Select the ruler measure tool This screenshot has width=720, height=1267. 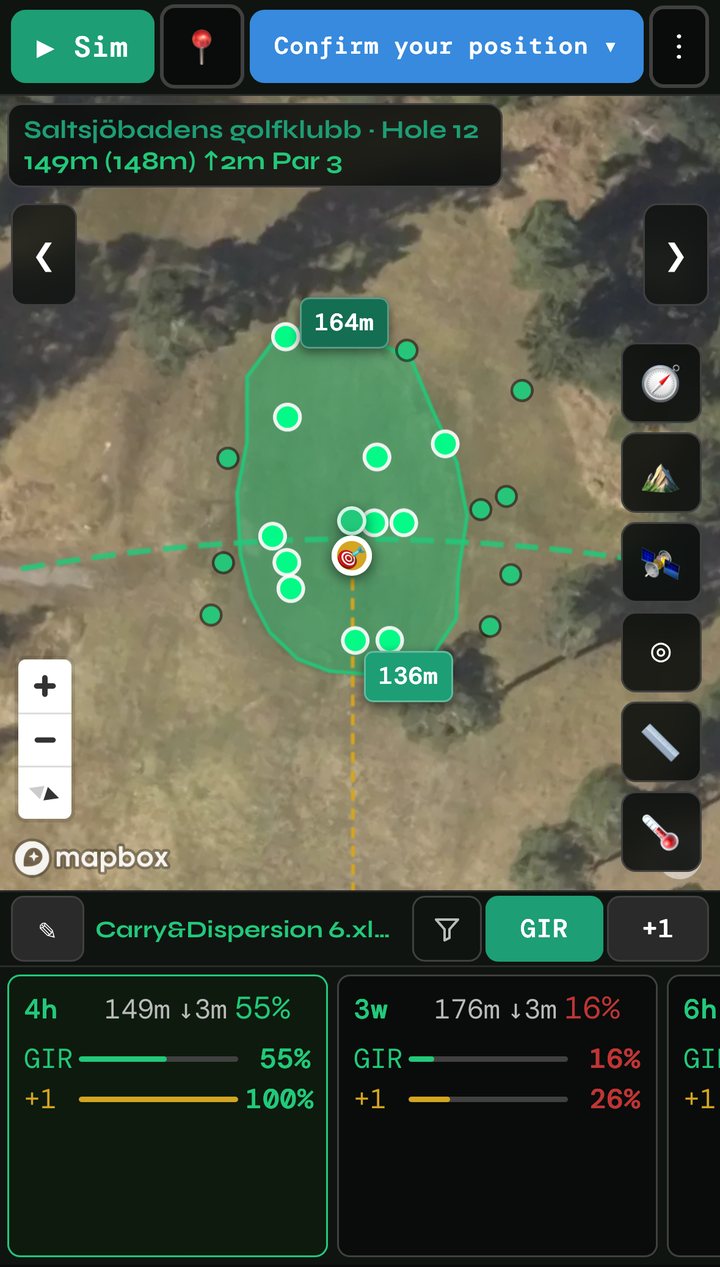[661, 743]
